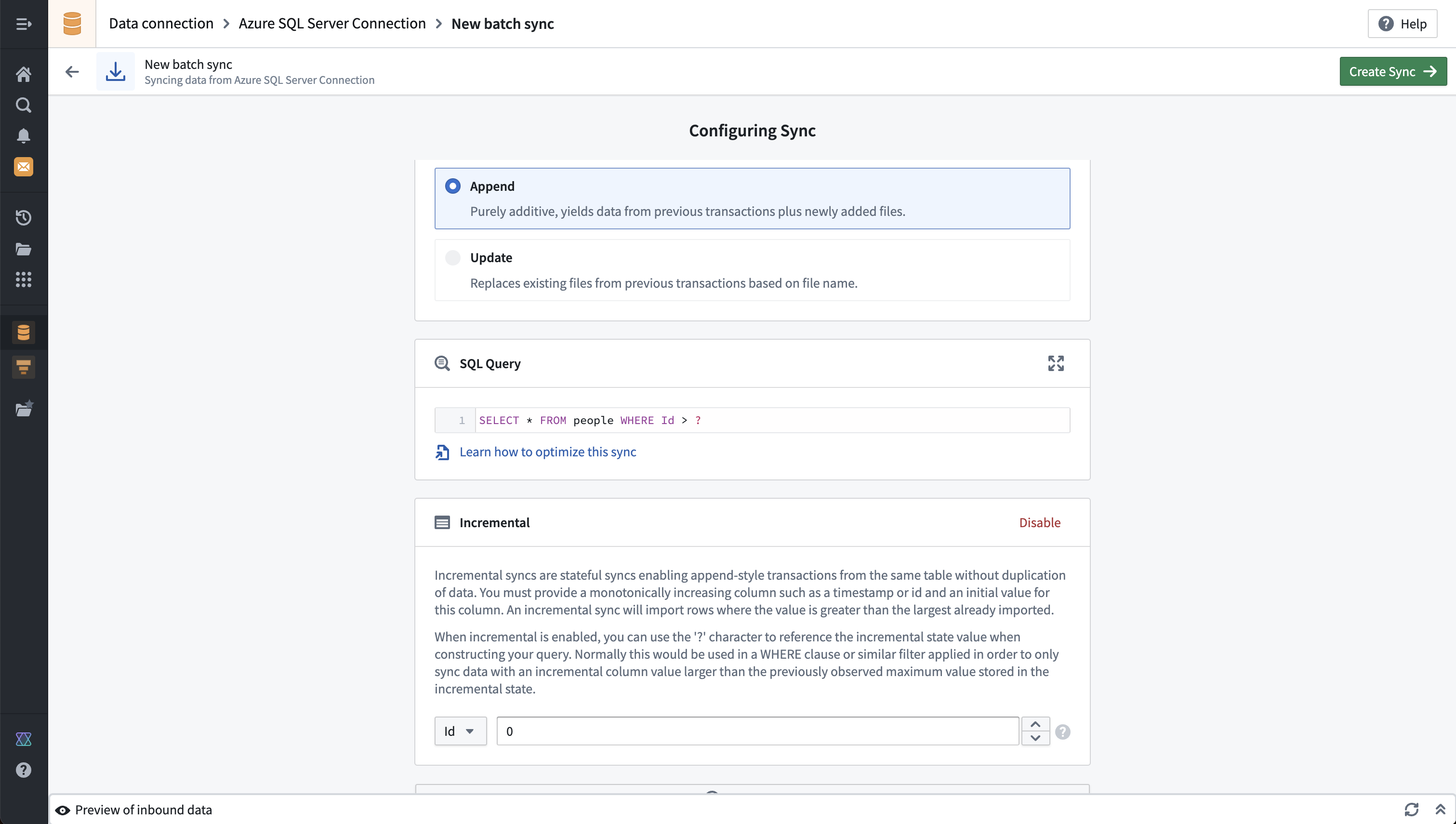Screen dimensions: 1456x824
Task: Open Learn how to optimize this sync
Action: point(547,452)
